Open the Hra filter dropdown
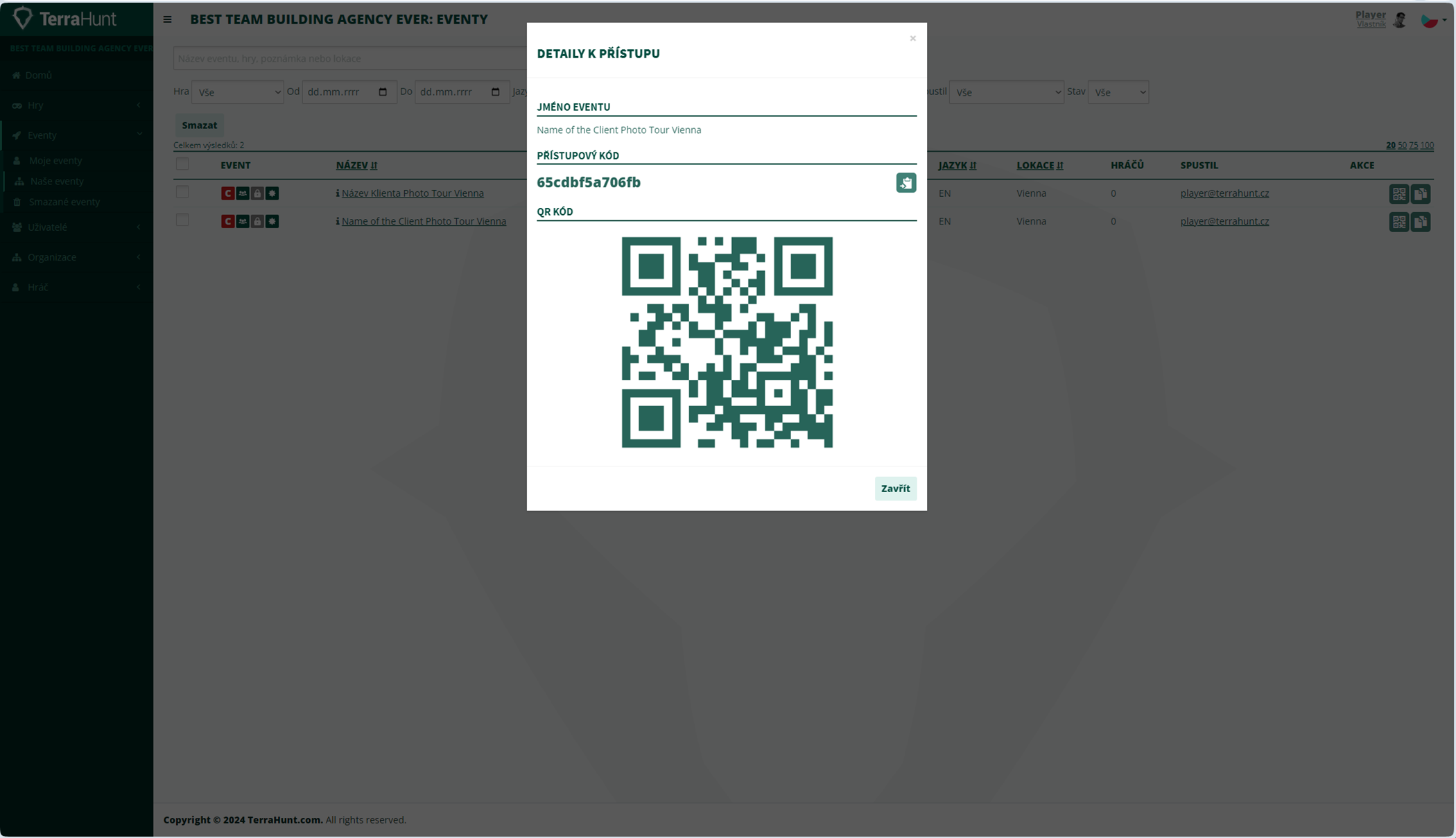Screen dimensions: 1456x838 tap(237, 92)
